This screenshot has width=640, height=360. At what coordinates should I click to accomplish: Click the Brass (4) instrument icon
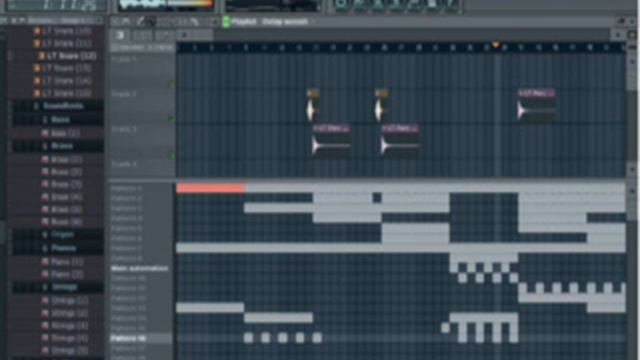45,197
